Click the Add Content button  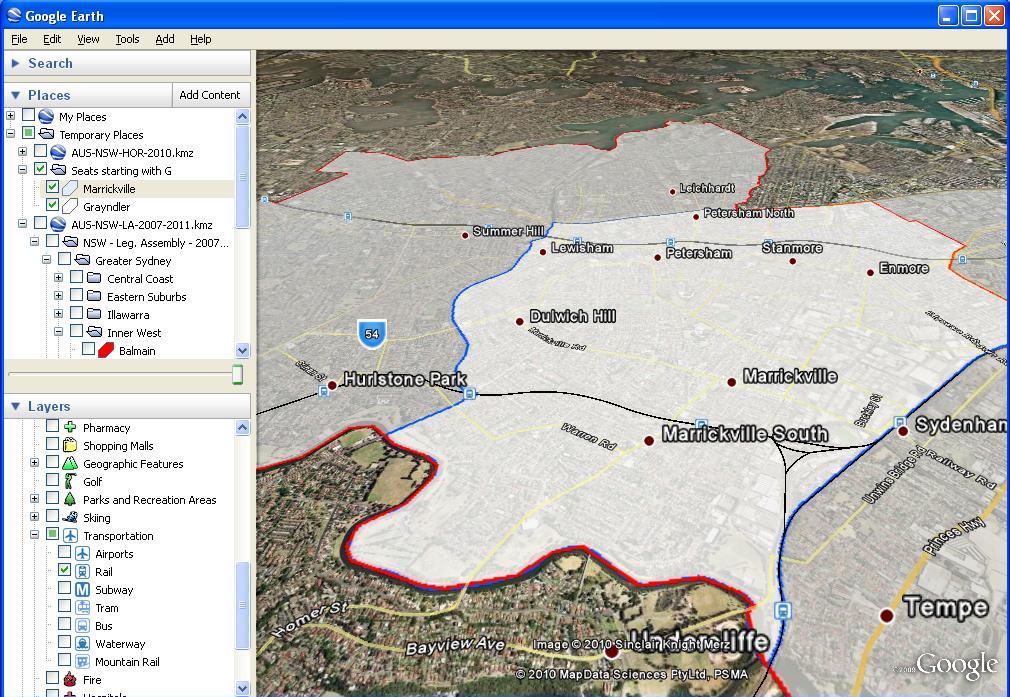(210, 95)
